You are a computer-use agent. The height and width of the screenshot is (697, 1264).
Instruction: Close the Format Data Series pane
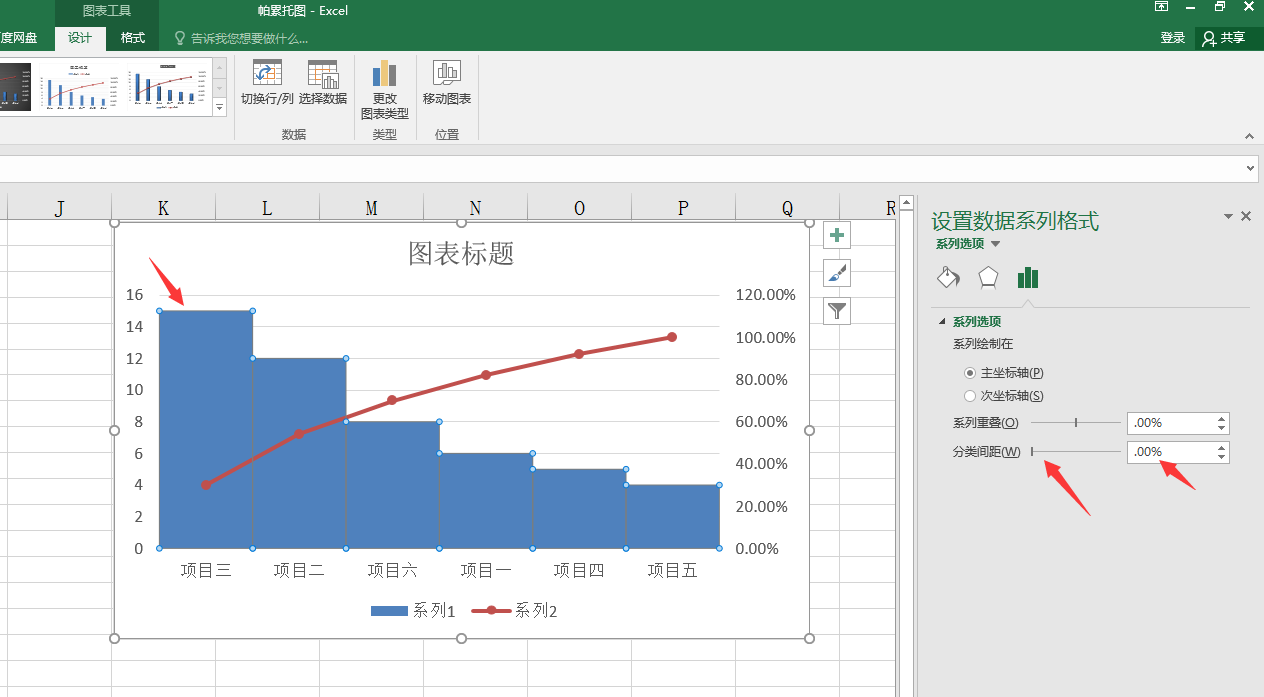[1246, 216]
